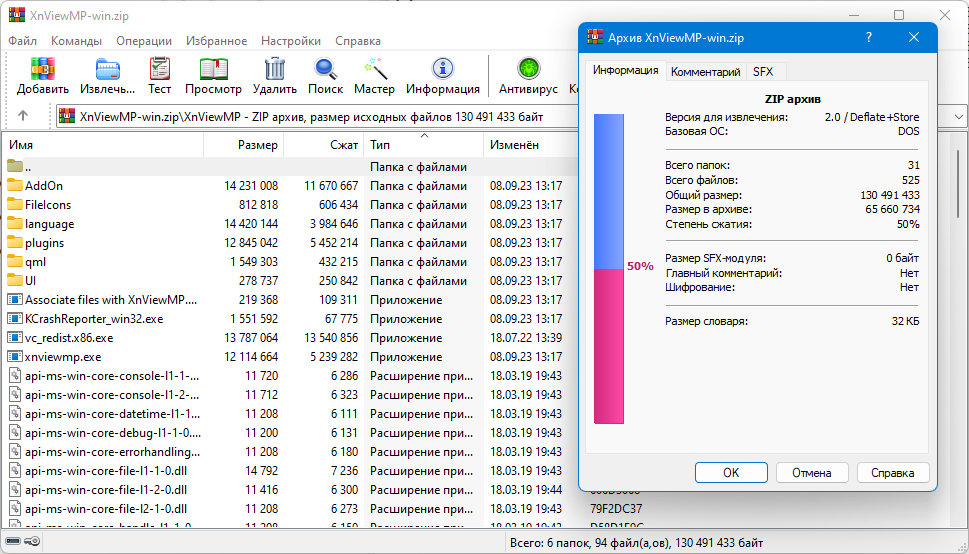Go up one folder with the arrow button
Image resolution: width=969 pixels, height=554 pixels.
coord(23,116)
